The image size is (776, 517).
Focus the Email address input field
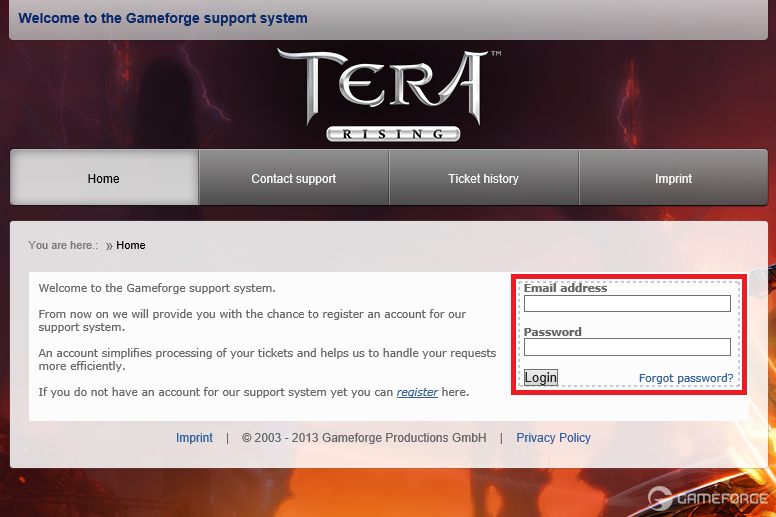click(x=627, y=304)
